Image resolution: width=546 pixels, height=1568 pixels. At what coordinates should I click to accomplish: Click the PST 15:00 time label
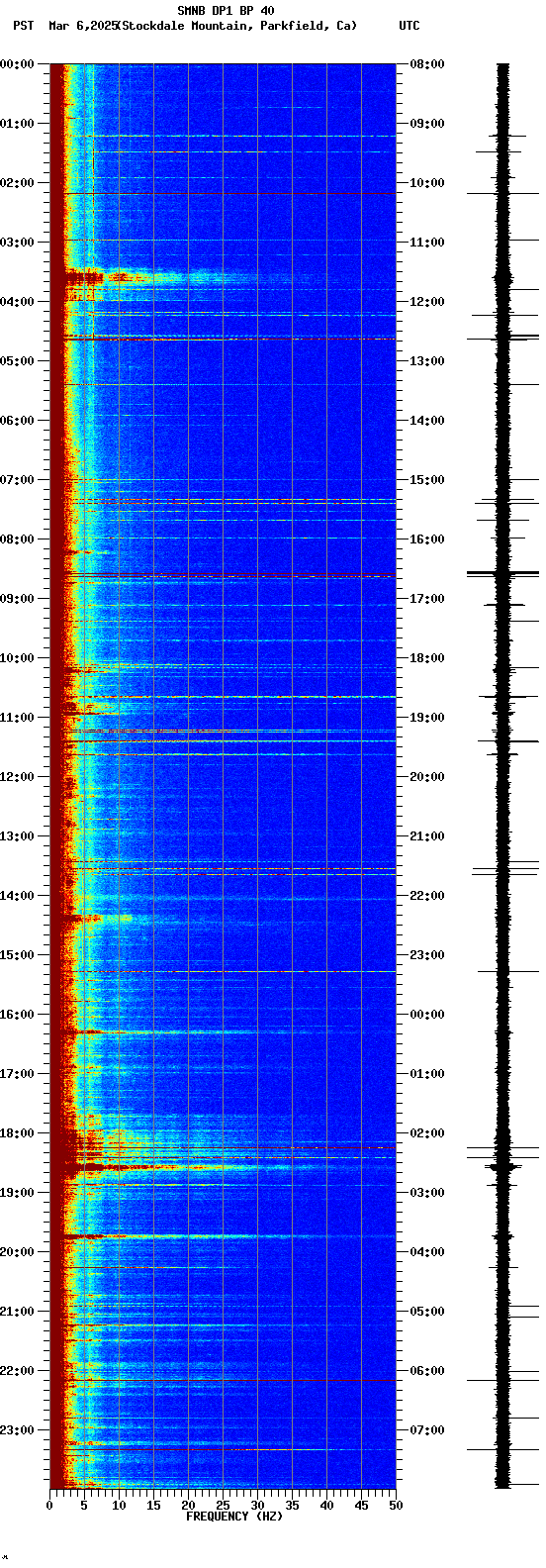click(17, 955)
